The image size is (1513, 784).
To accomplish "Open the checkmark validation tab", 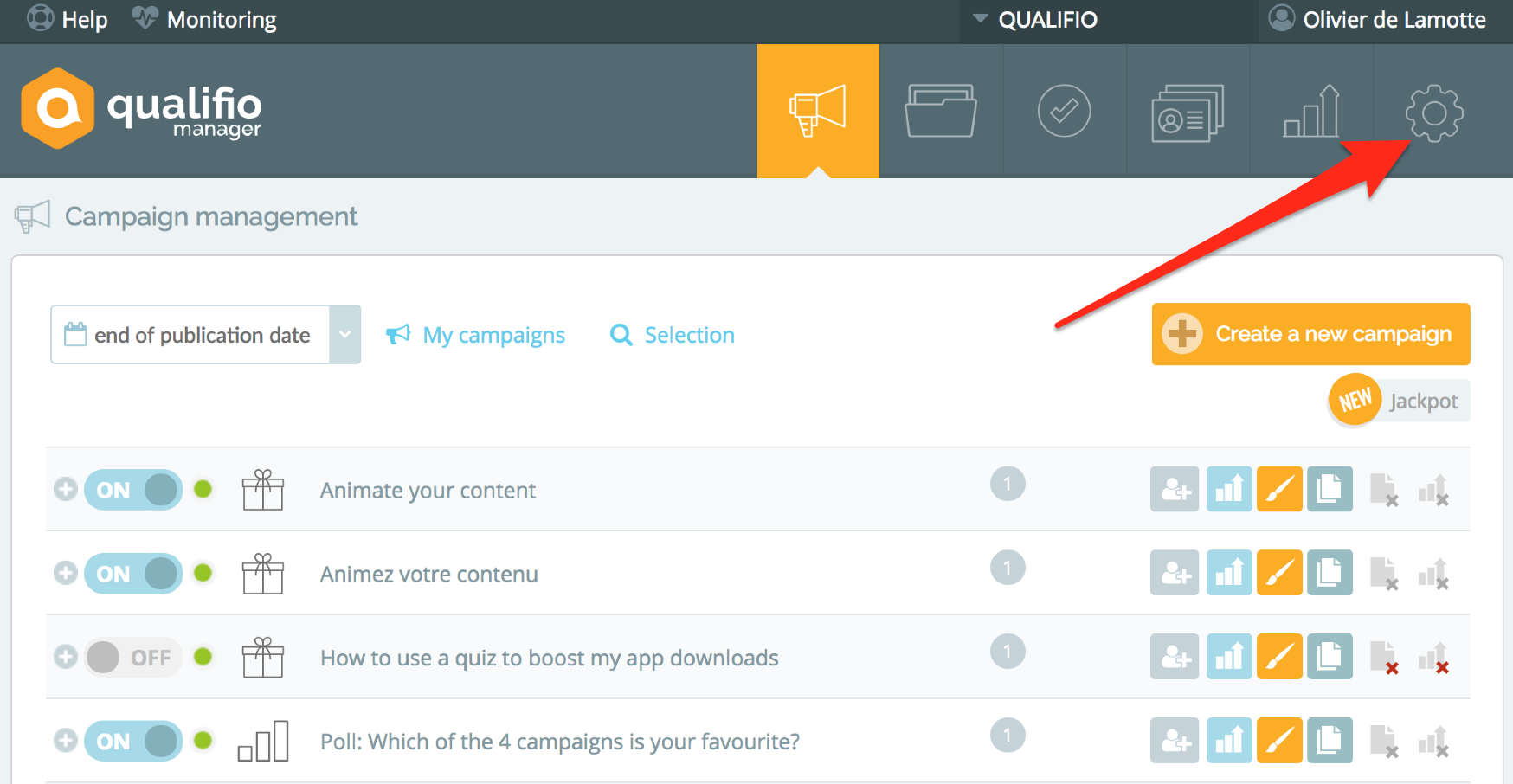I will [1064, 111].
